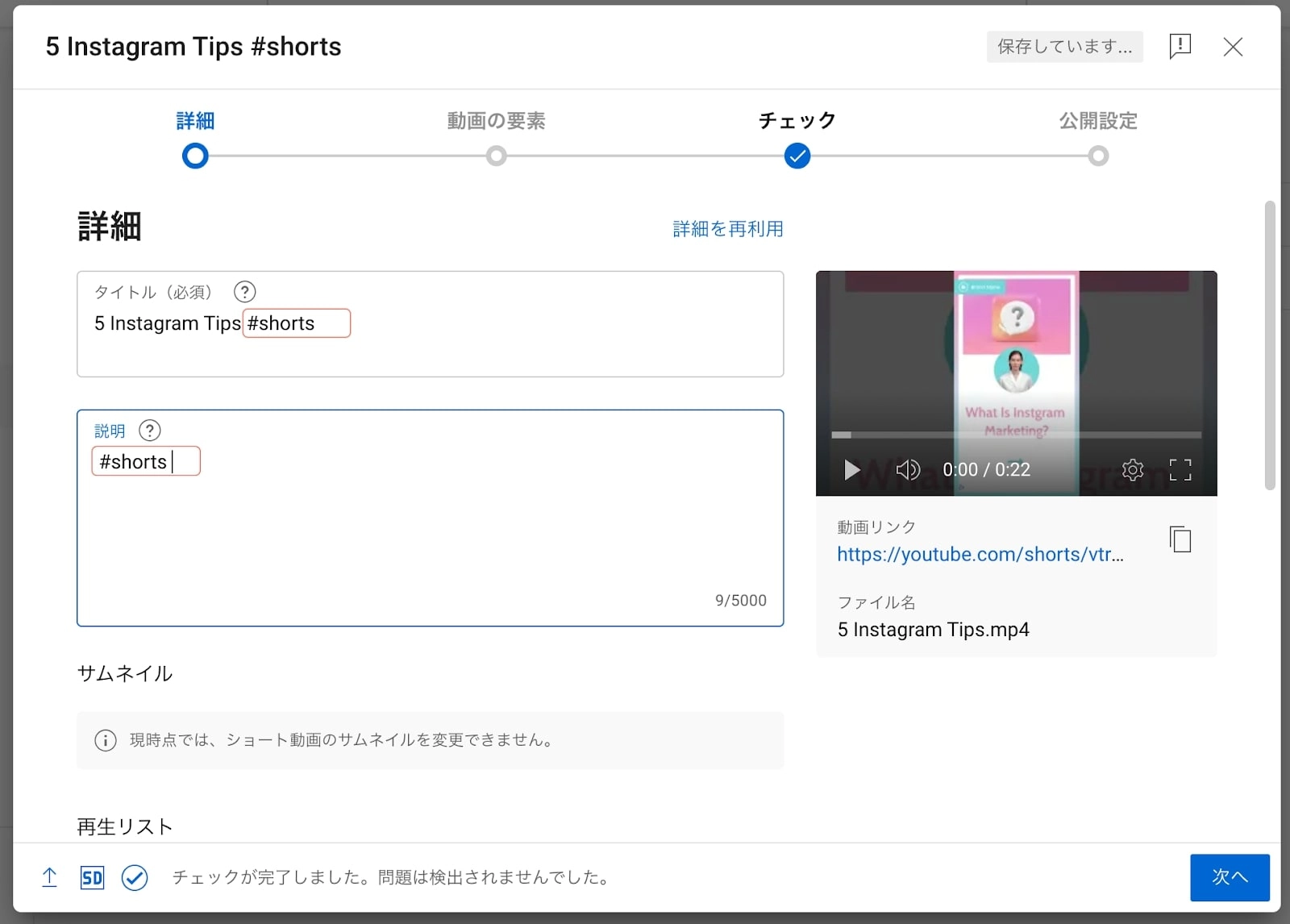Click the 9/5000 character counter

pos(741,601)
